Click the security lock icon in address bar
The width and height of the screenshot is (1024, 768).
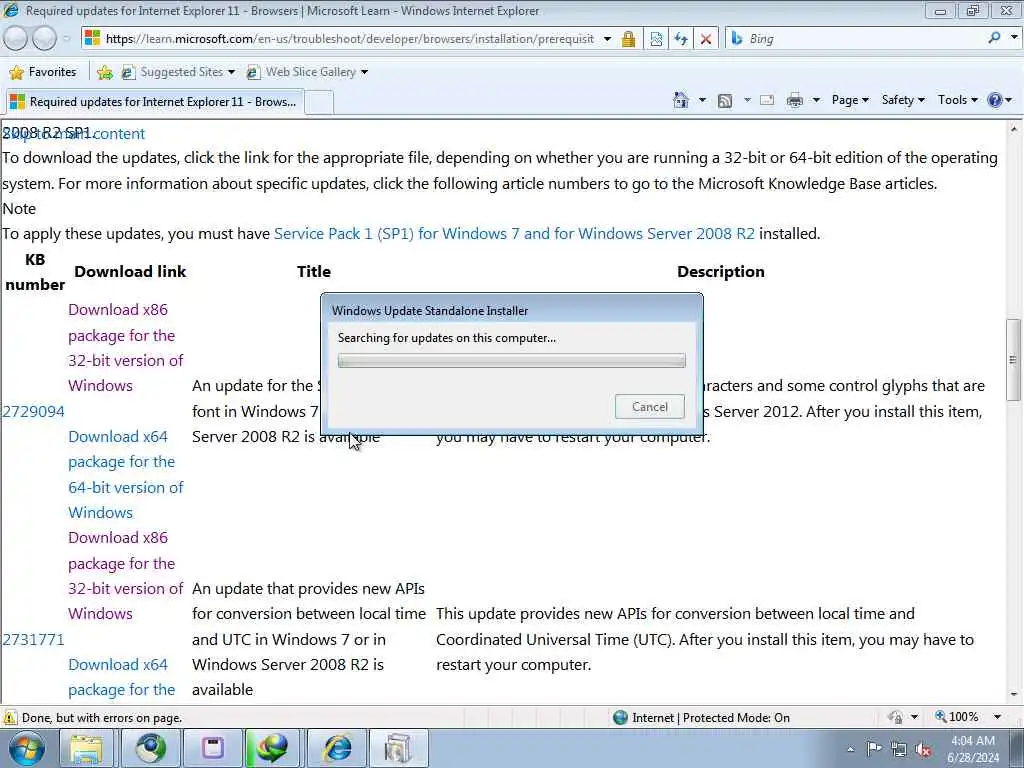tap(628, 39)
